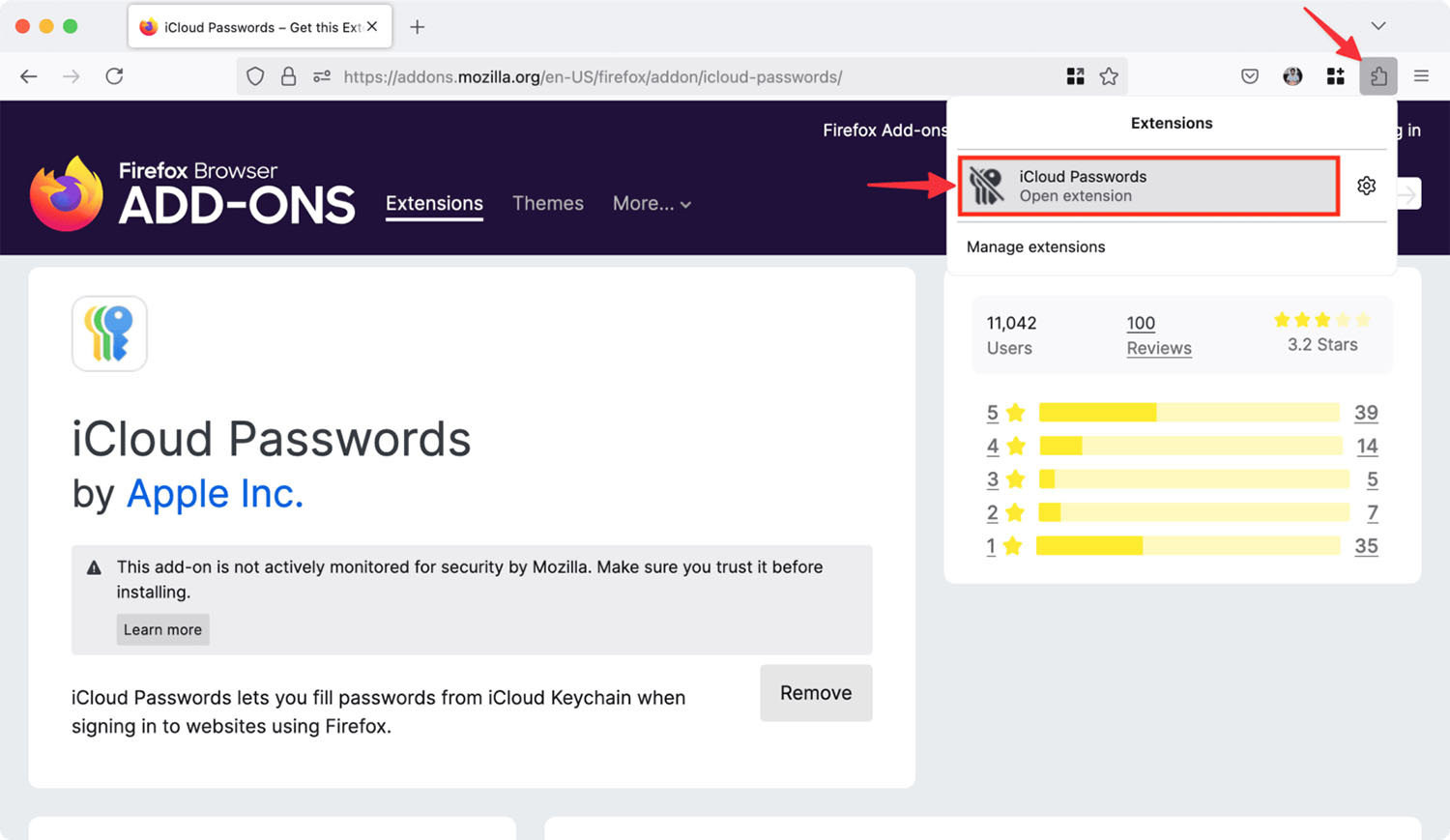Reload the current page
Screen dimensions: 1450x840
pos(114,76)
